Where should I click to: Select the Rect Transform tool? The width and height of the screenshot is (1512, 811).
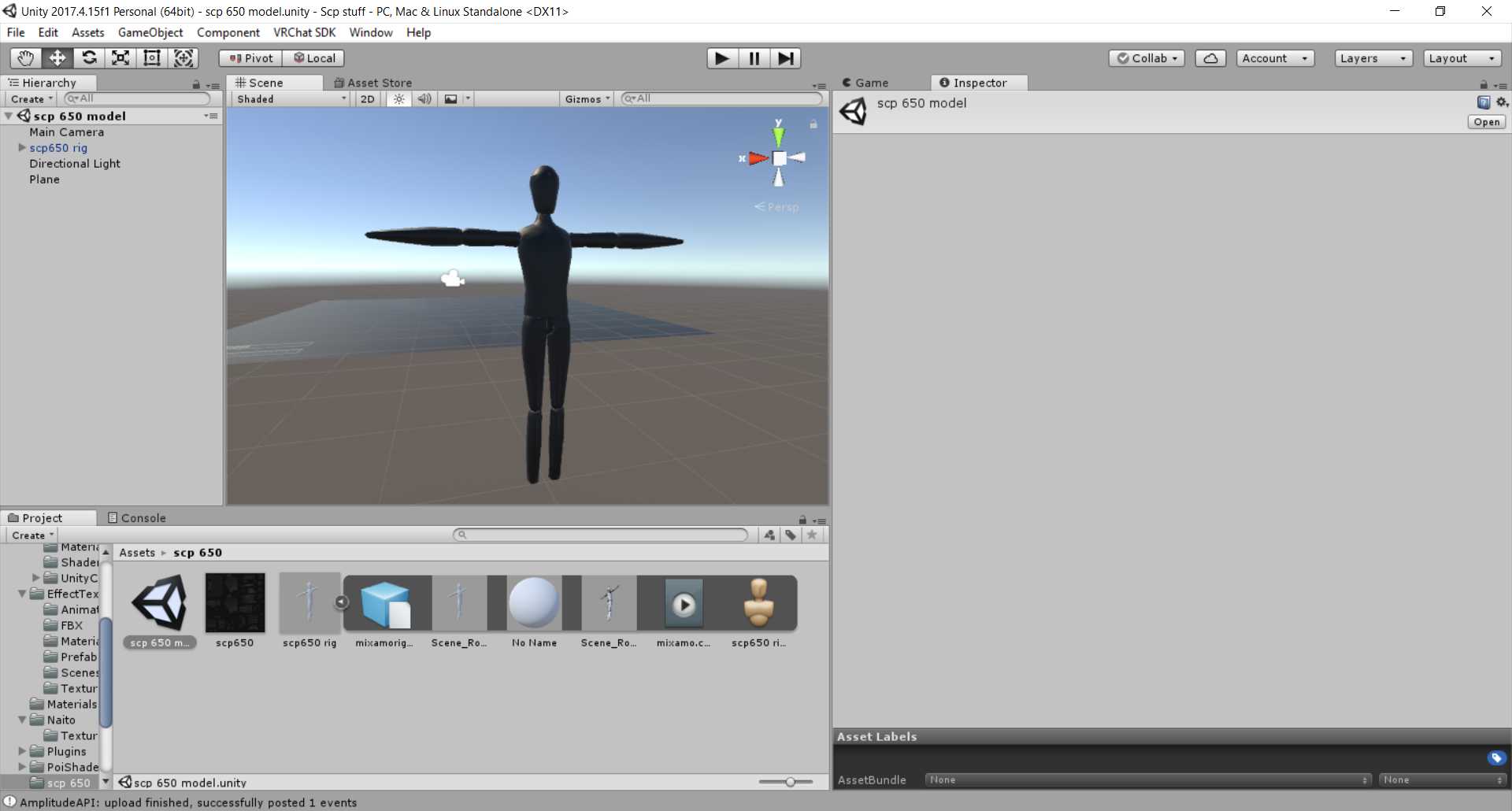[x=152, y=58]
